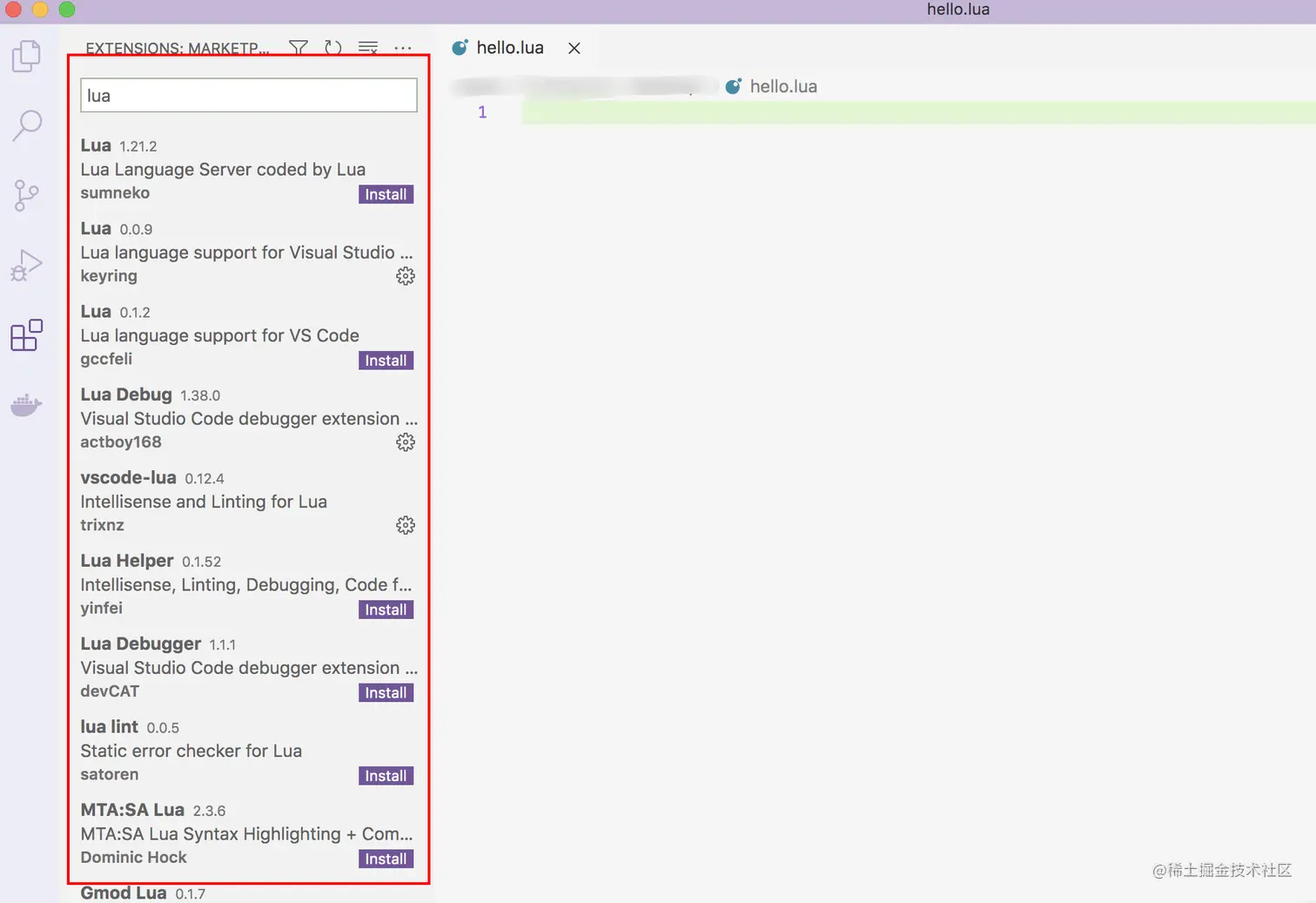Image resolution: width=1316 pixels, height=903 pixels.
Task: Open the Docker view icon
Action: (x=27, y=405)
